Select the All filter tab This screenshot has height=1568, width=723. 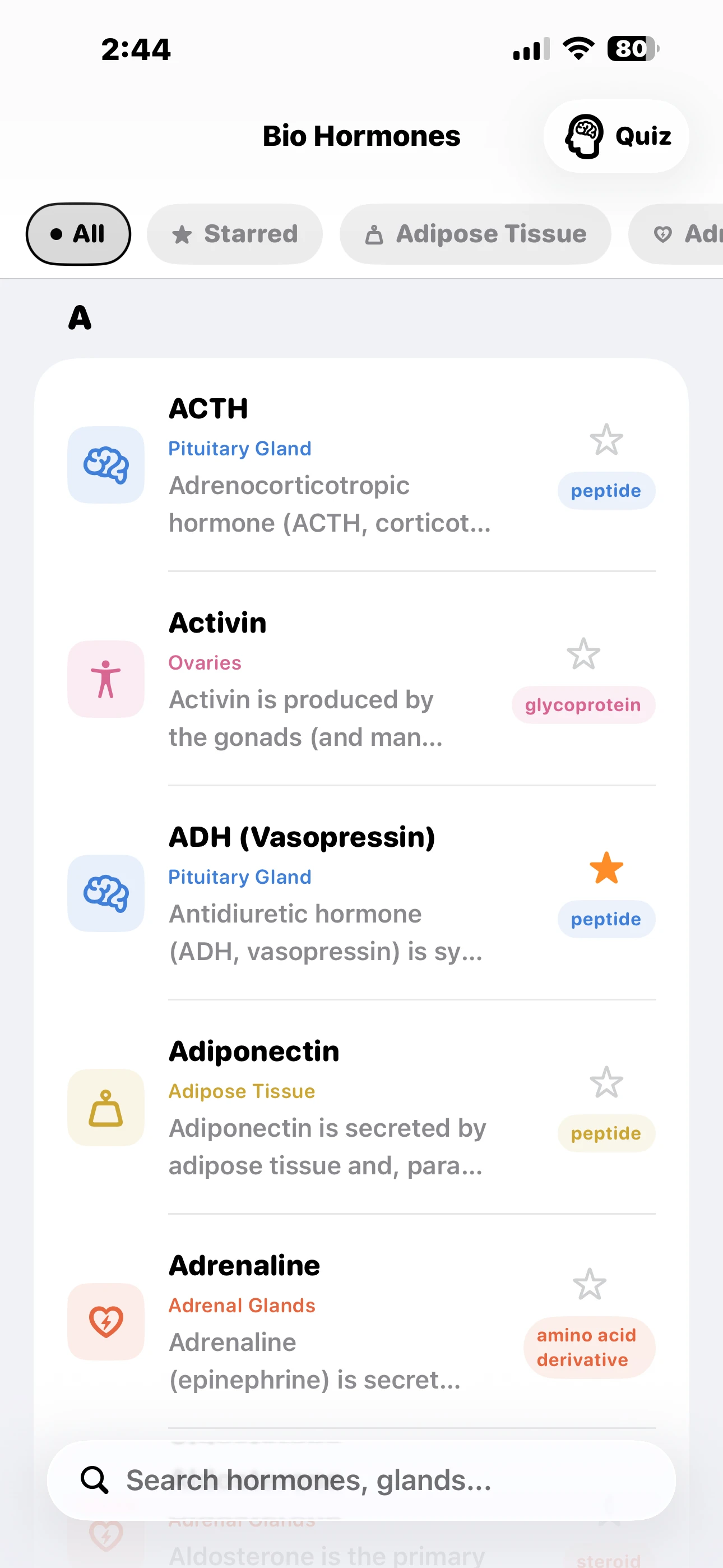[x=77, y=234]
